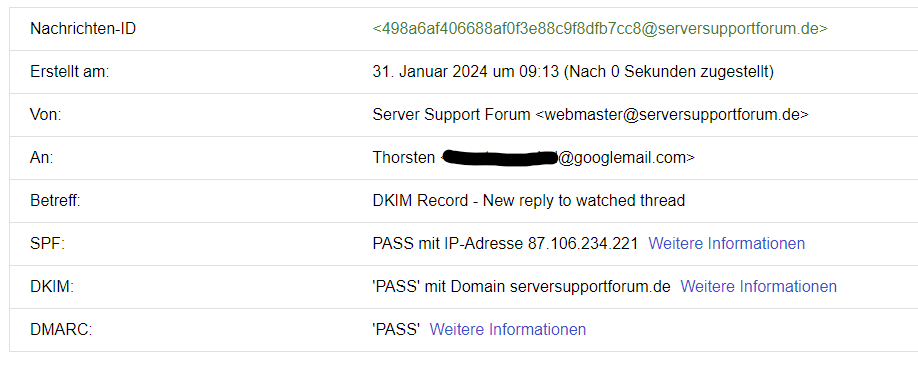The height and width of the screenshot is (372, 918).
Task: Click the Erstellt am label
Action: pos(70,72)
